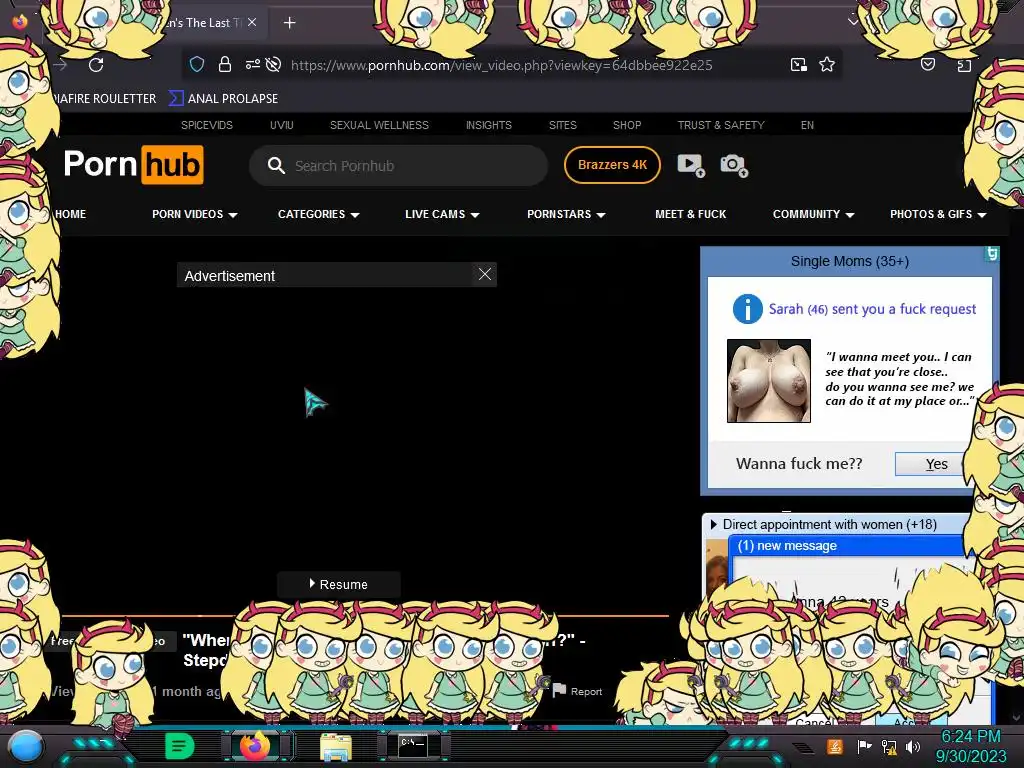
Task: Click the autoplay blocked icon
Action: 274,64
